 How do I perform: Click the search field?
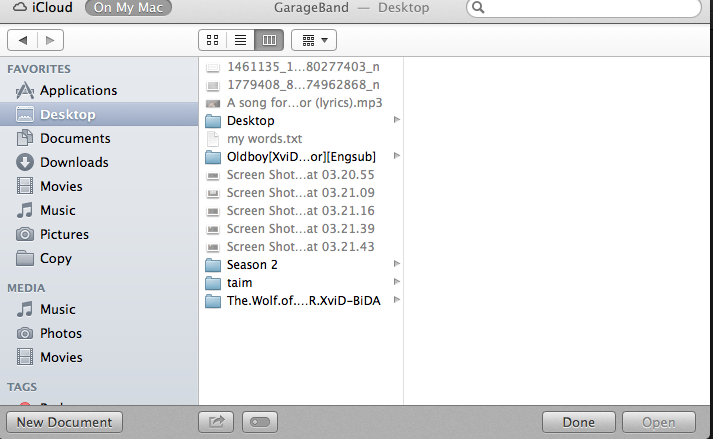pyautogui.click(x=584, y=8)
